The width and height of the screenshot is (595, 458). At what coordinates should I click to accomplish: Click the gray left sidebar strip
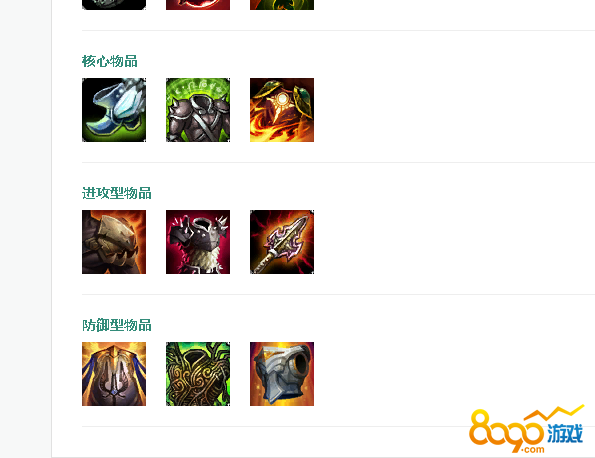[x=25, y=229]
